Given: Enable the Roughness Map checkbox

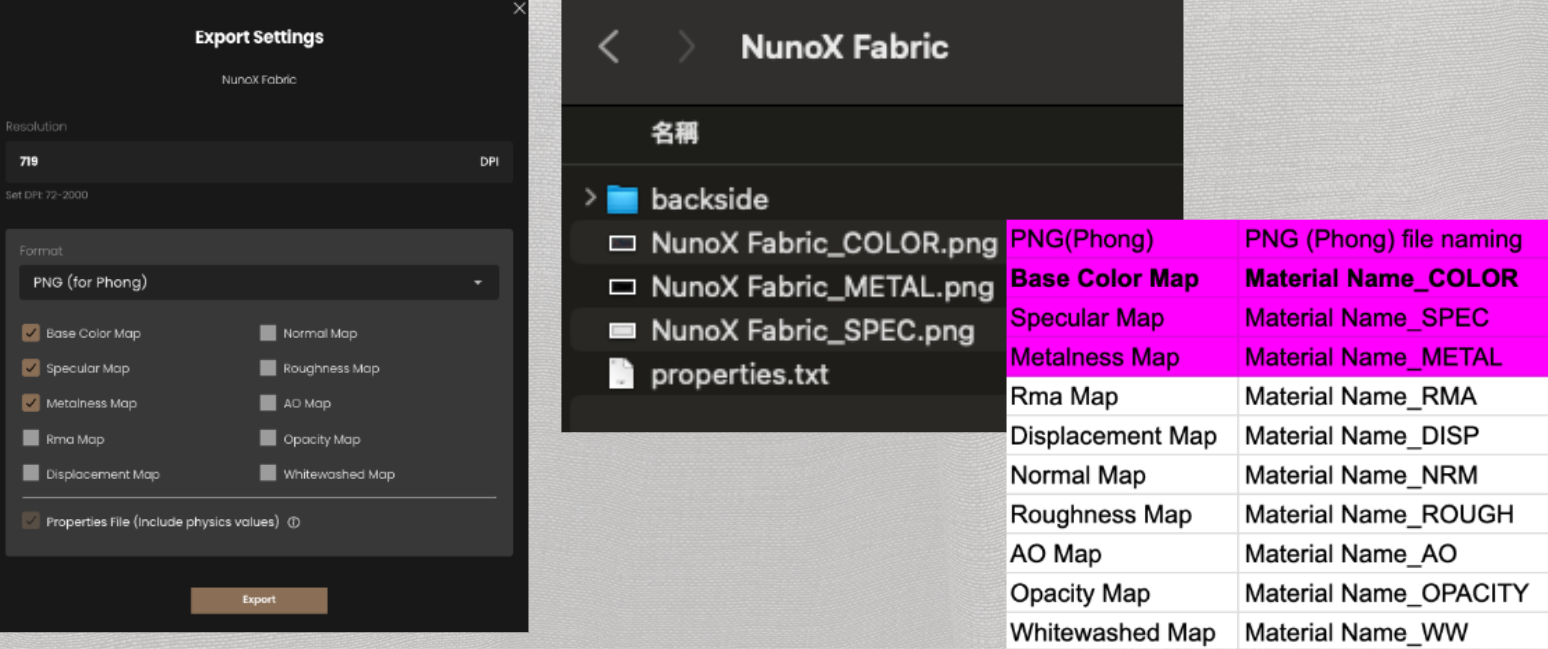Looking at the screenshot, I should pos(268,368).
